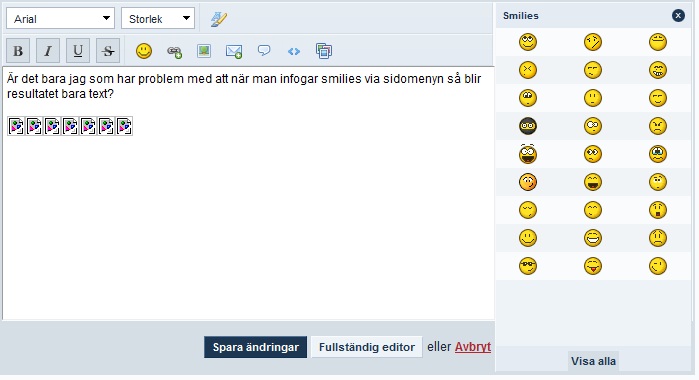Click Visa alla in Smilies panel

[593, 361]
